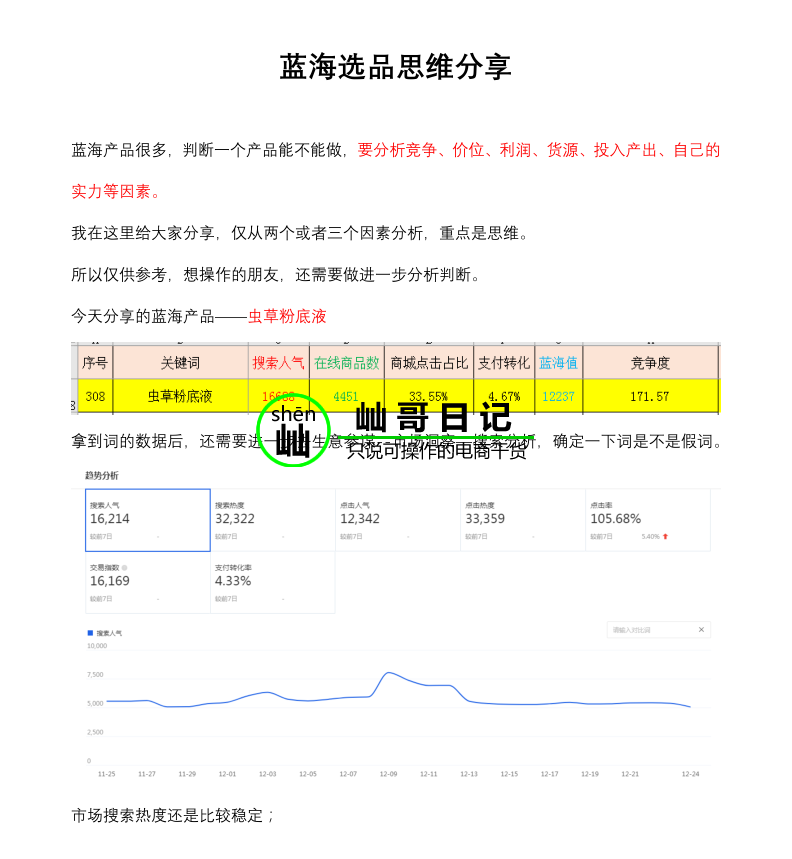
Task: Click the sentence 市场搜索热度还是比较稳定；
Action: (x=173, y=815)
